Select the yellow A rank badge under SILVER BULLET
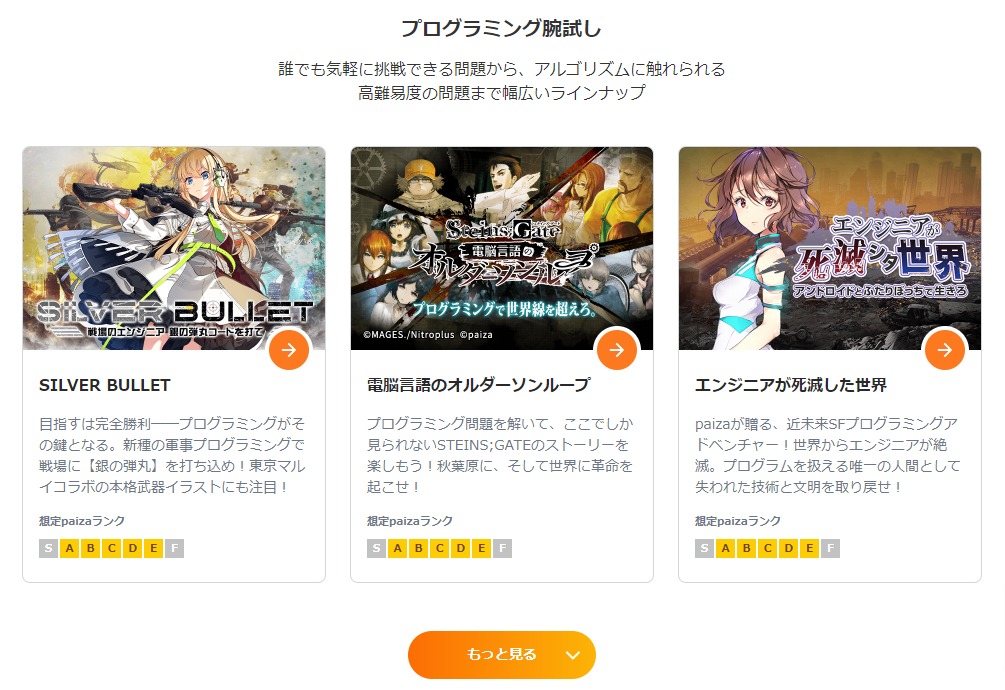The height and width of the screenshot is (690, 1005). (x=70, y=548)
